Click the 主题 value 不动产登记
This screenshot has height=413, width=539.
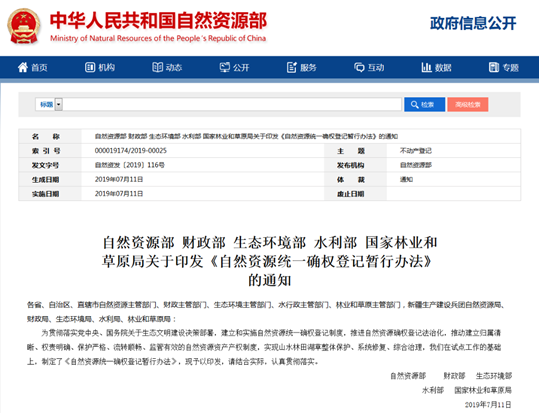tap(416, 151)
